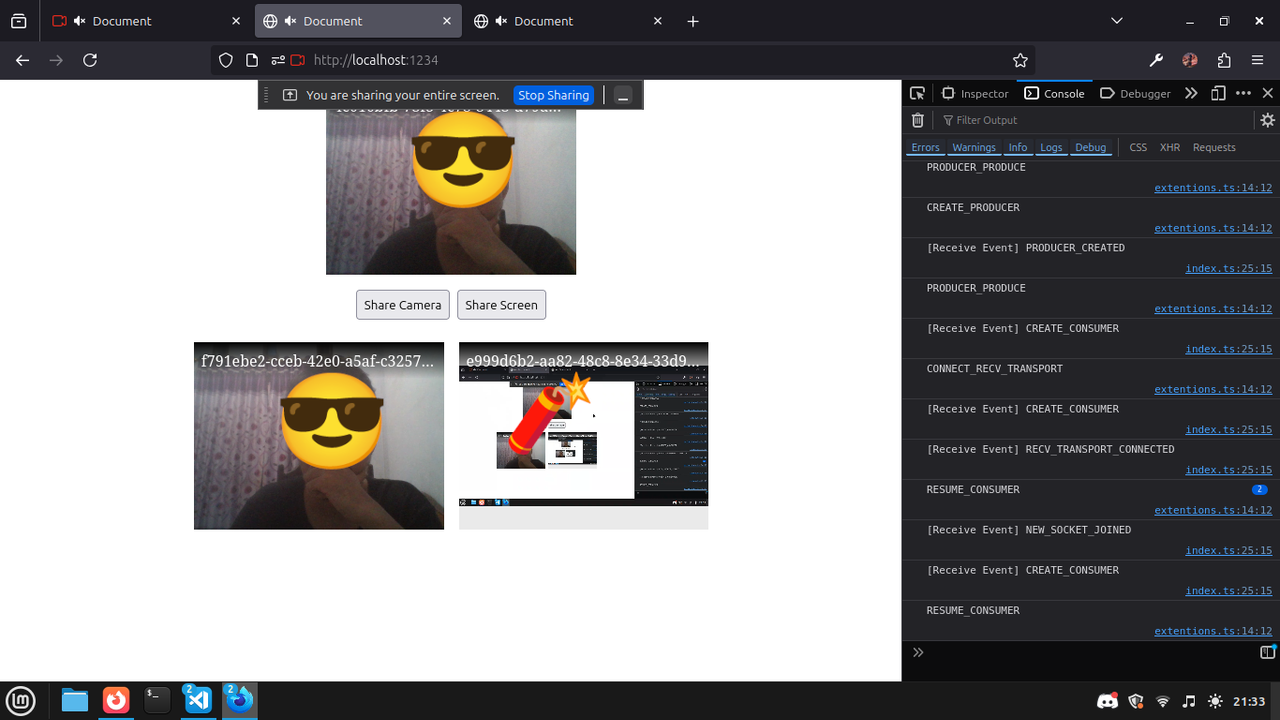Open the Inspector devtools tab
Viewport: 1280px width, 720px height.
pyautogui.click(x=975, y=93)
